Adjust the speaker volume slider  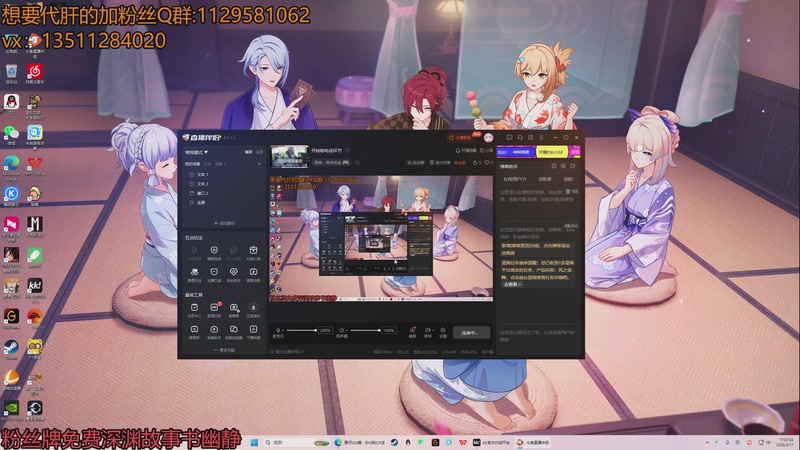366,331
